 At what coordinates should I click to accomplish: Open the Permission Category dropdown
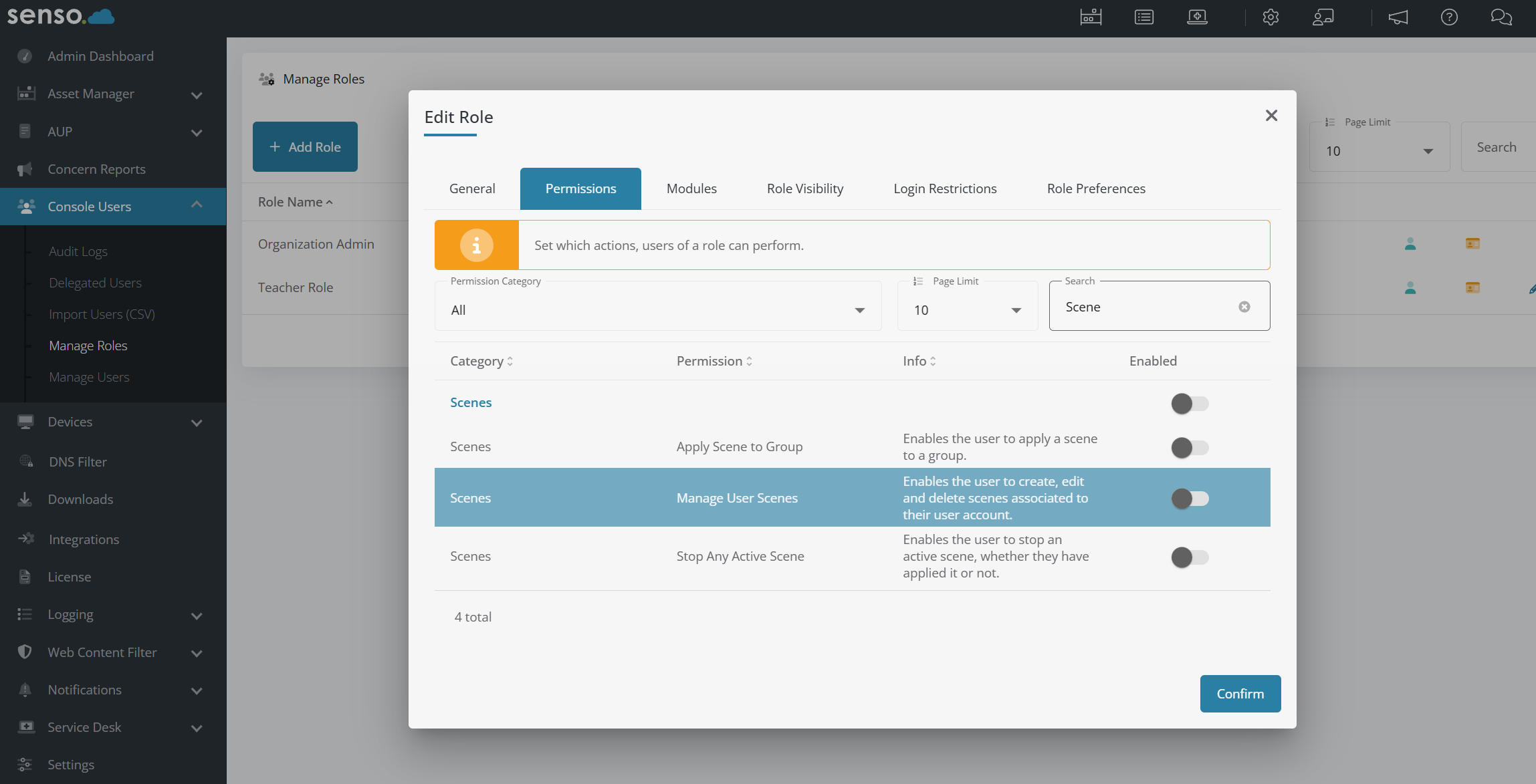point(657,309)
